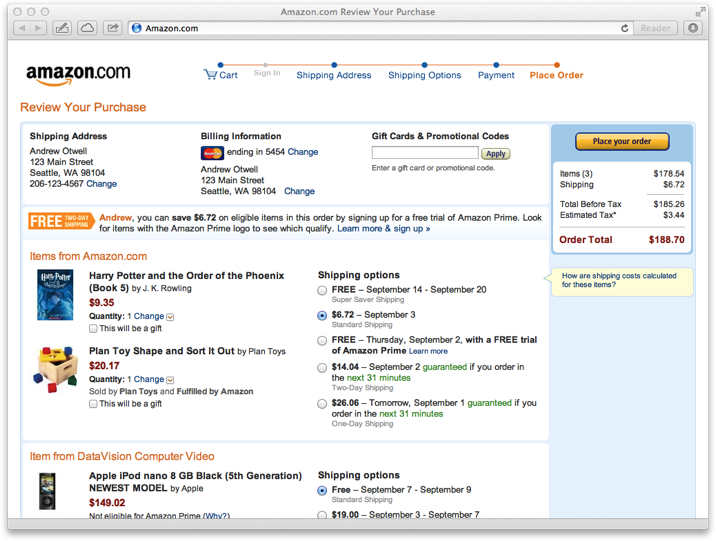
Task: Open the notes pencil toolbar icon
Action: (62, 28)
